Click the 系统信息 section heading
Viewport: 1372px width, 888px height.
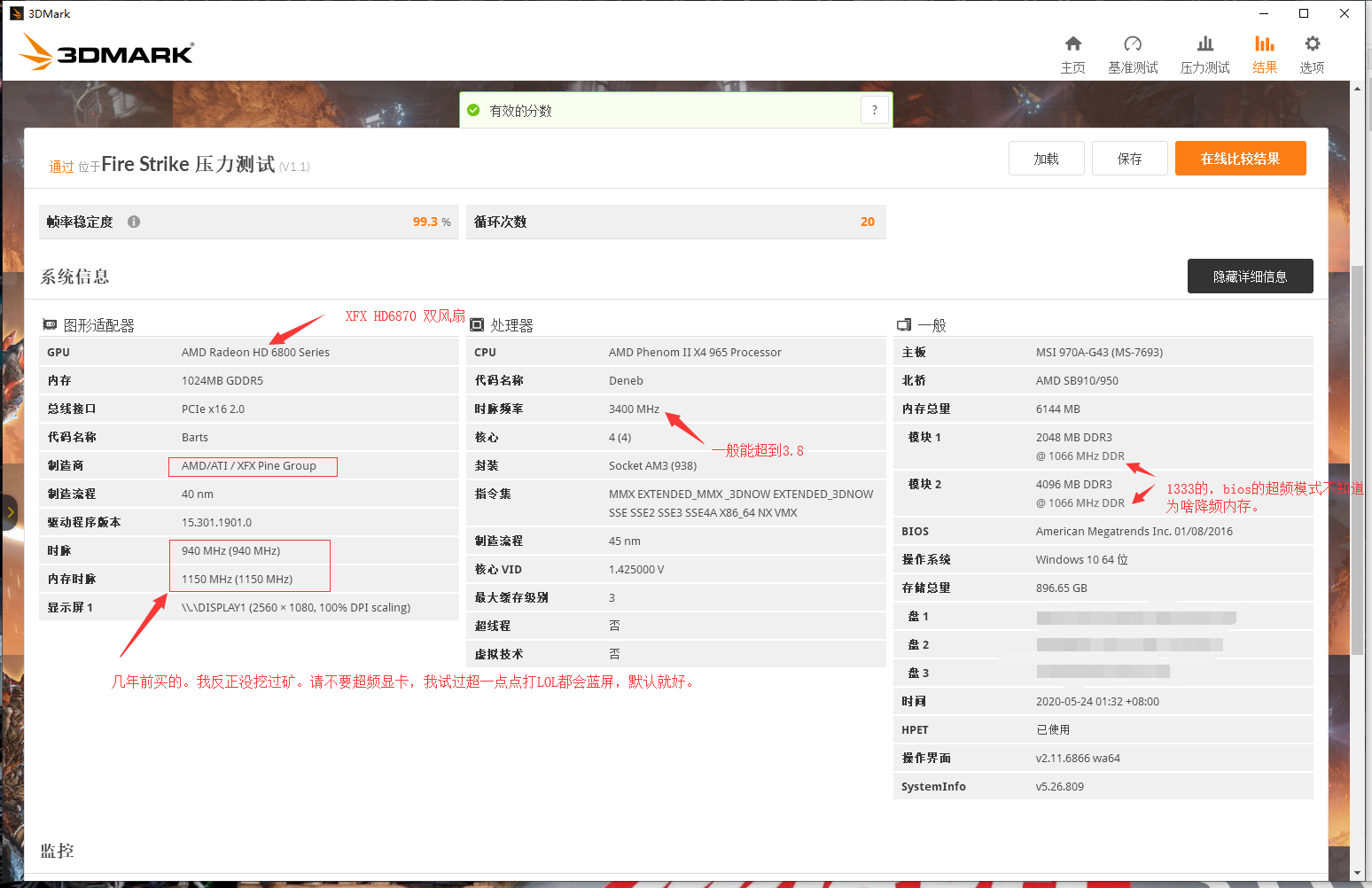(x=74, y=277)
